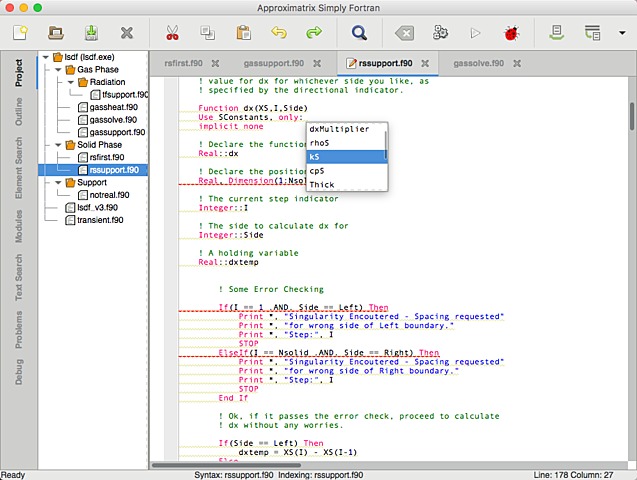Click the download-to-tray toolbar icon
637x480 pixels.
557,32
